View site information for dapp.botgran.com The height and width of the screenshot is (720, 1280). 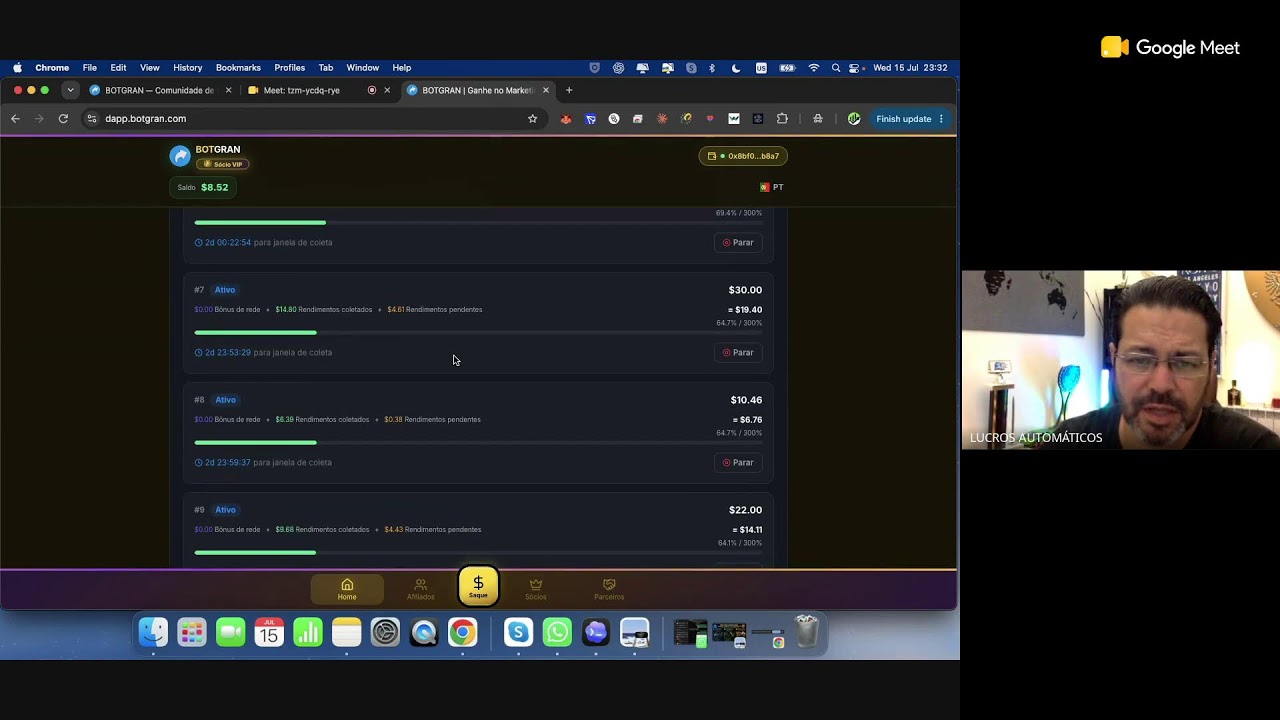click(x=92, y=119)
